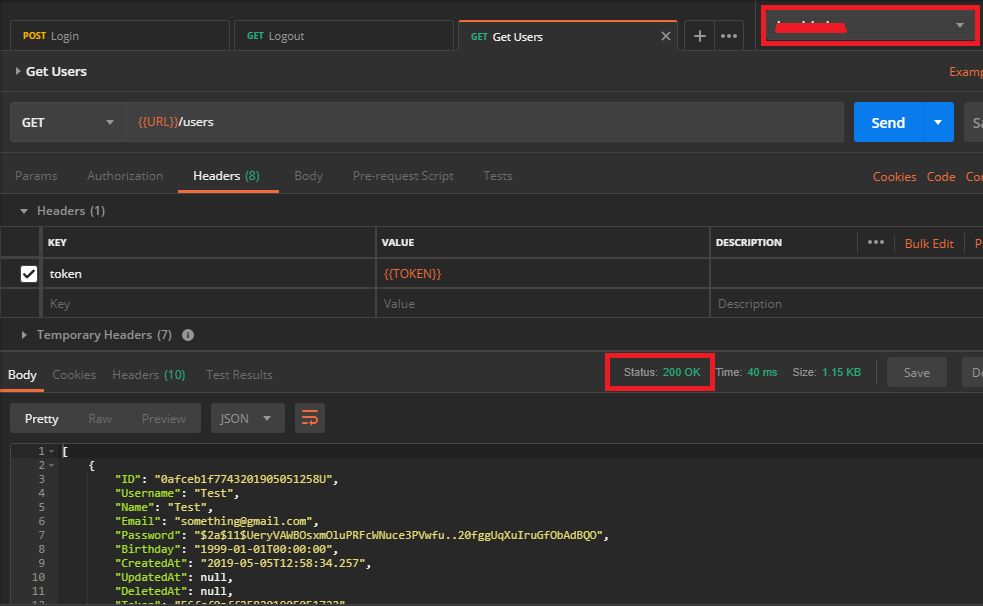Uncheck the token header checkbox

(x=29, y=274)
